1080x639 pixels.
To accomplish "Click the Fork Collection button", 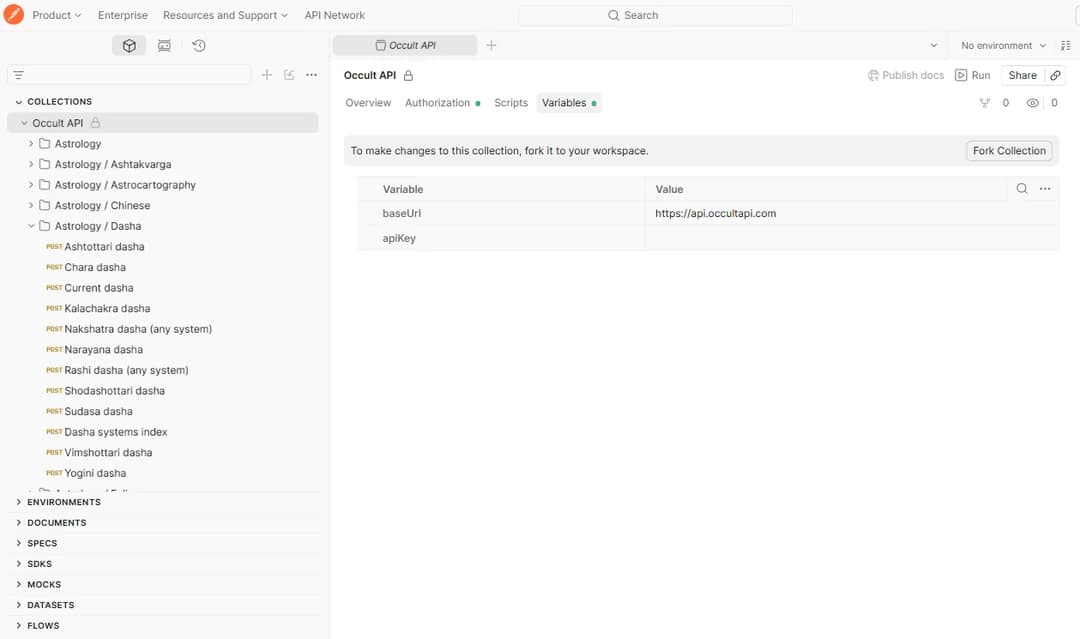I will tap(1009, 151).
